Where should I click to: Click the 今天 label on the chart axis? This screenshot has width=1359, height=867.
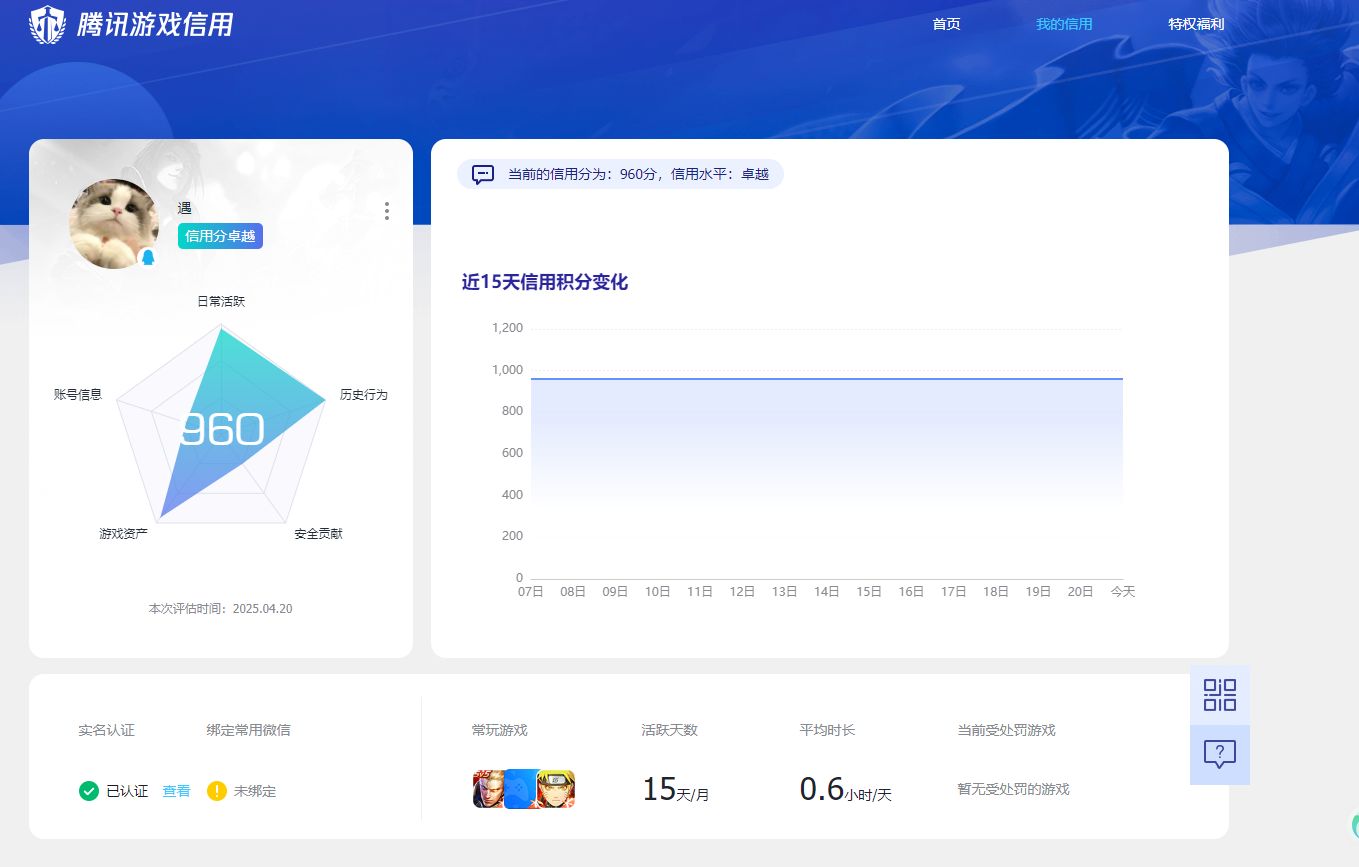(x=1123, y=592)
